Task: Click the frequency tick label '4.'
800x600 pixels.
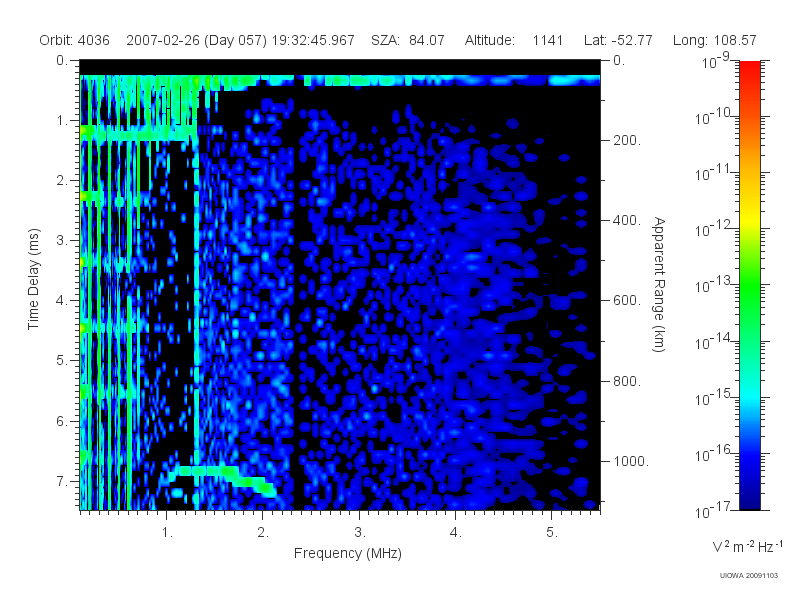Action: [x=456, y=533]
